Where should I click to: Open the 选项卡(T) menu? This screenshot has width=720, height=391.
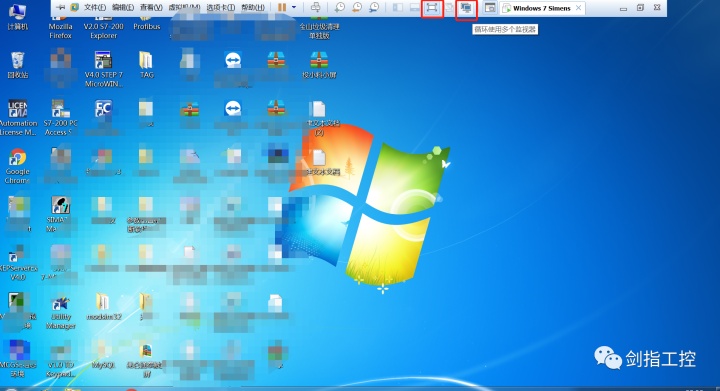point(220,7)
